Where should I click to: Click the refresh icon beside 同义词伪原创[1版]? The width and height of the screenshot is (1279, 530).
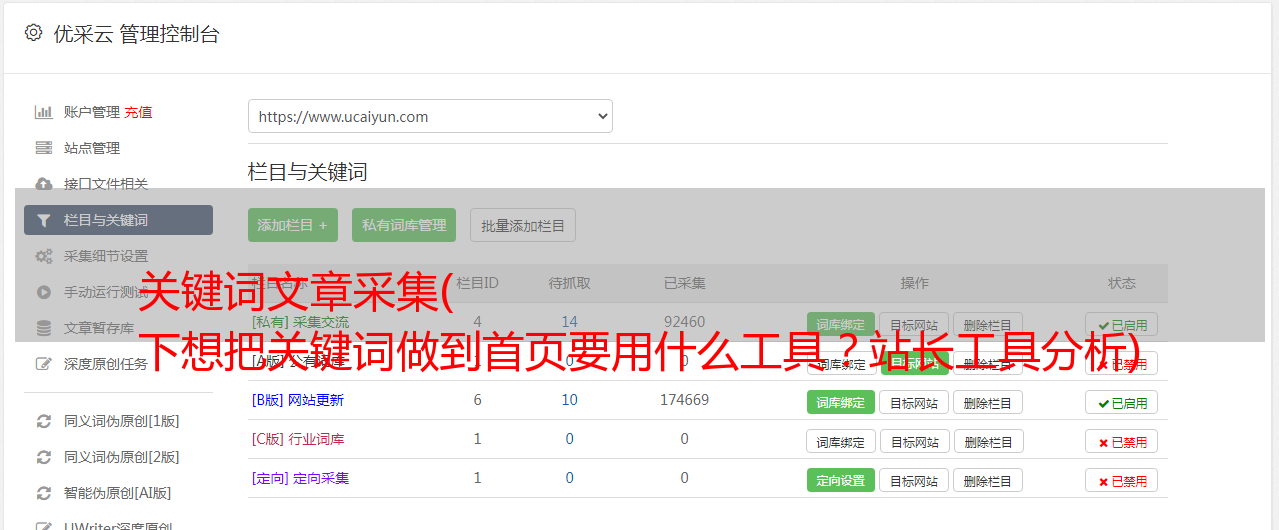pos(43,421)
